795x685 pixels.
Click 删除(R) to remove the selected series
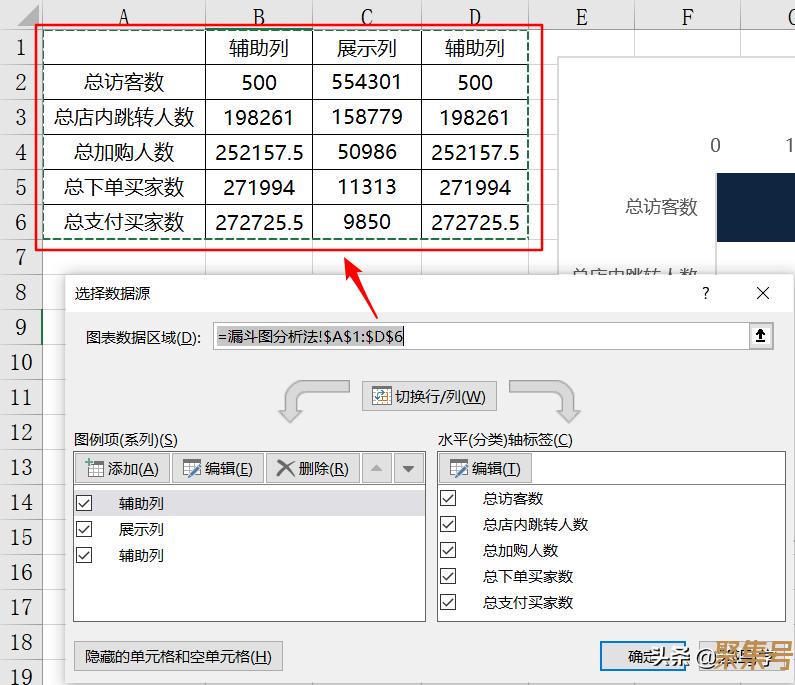[312, 468]
